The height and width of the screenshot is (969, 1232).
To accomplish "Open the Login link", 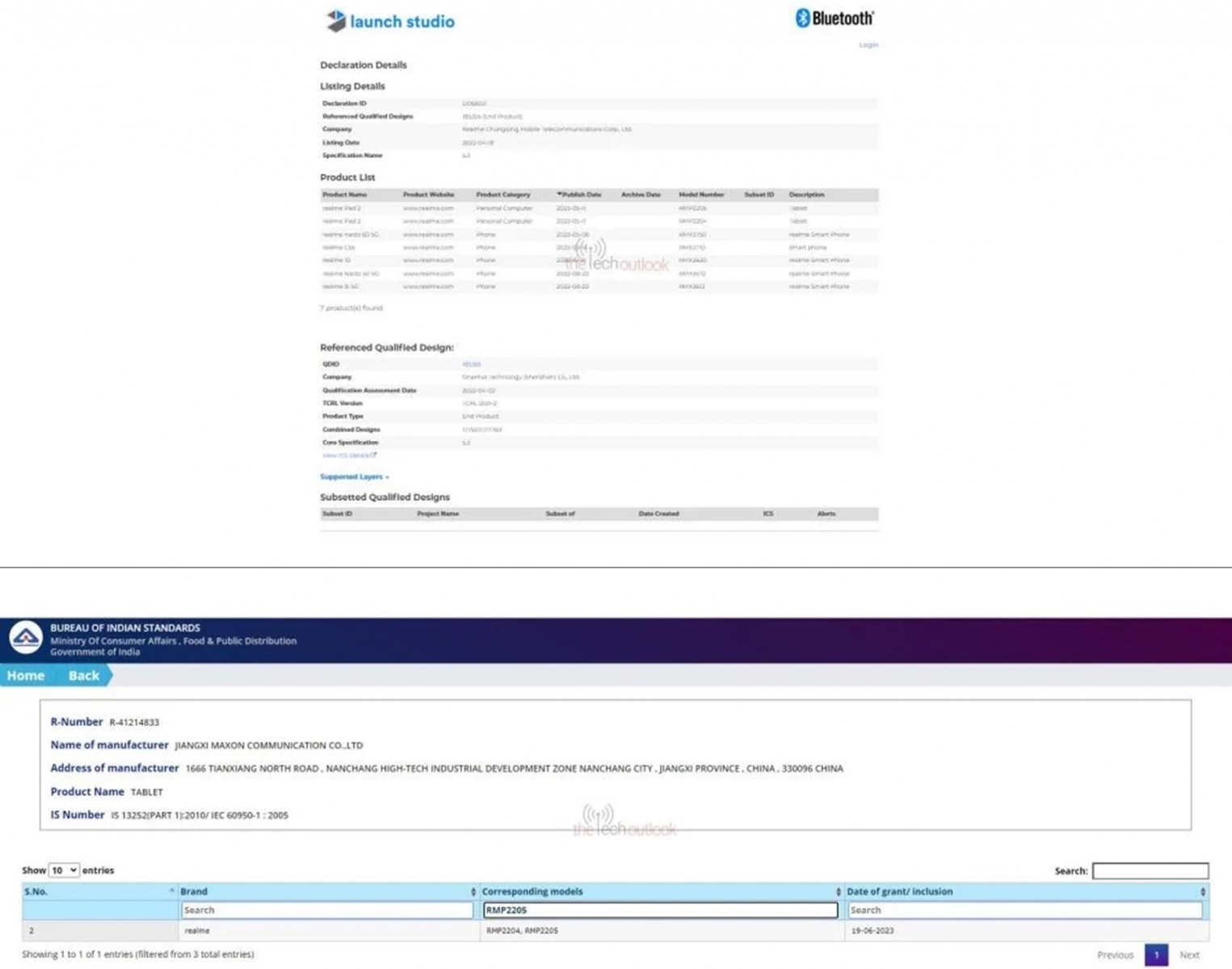I will [868, 44].
